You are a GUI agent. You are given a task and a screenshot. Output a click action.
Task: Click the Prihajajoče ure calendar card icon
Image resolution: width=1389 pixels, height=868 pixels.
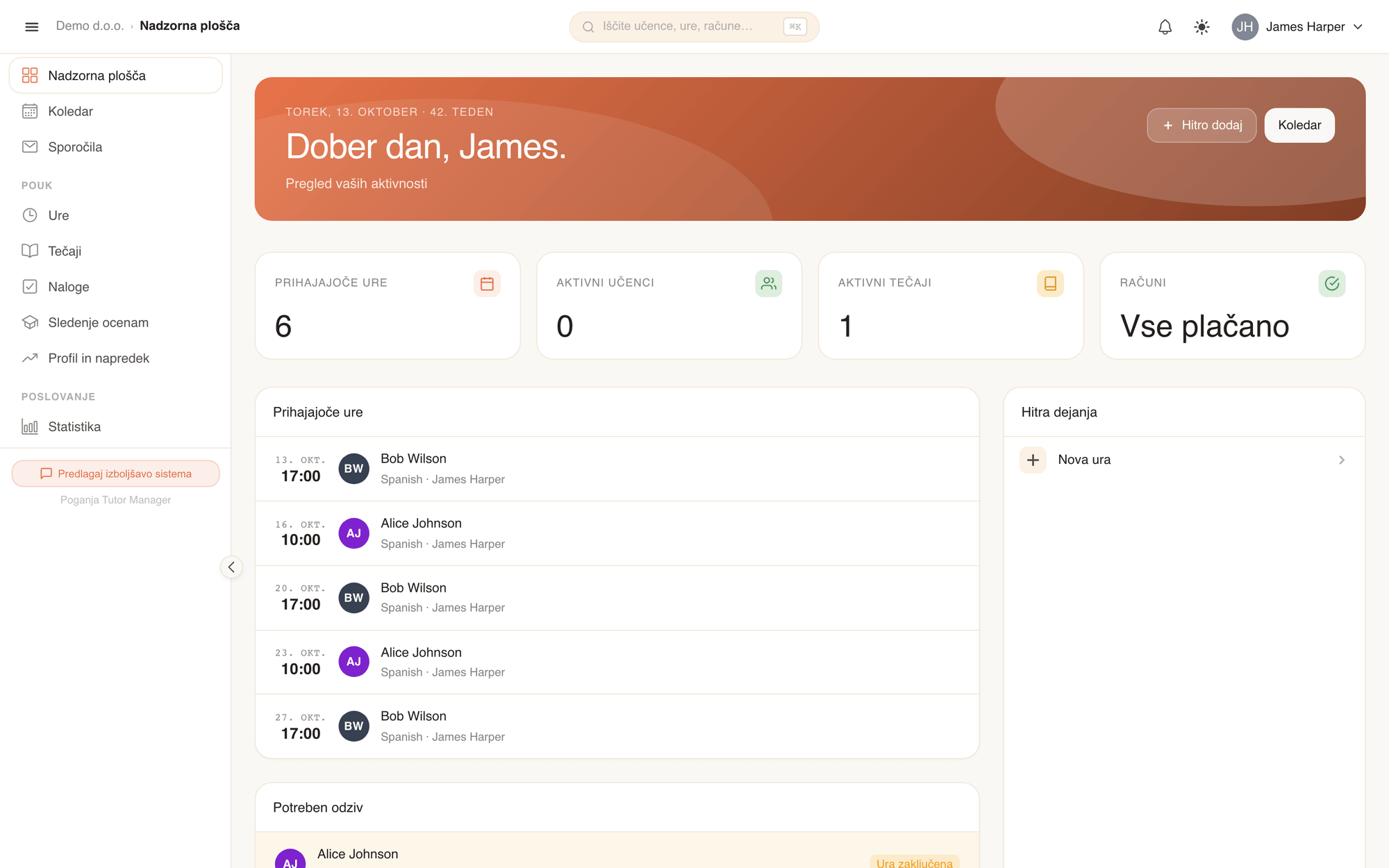(x=487, y=283)
